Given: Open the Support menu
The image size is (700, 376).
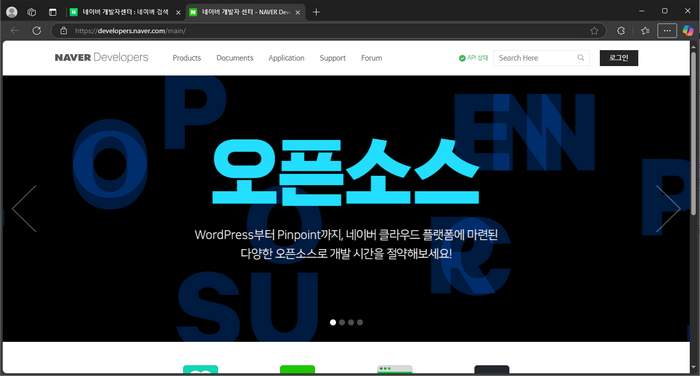Looking at the screenshot, I should [x=333, y=58].
